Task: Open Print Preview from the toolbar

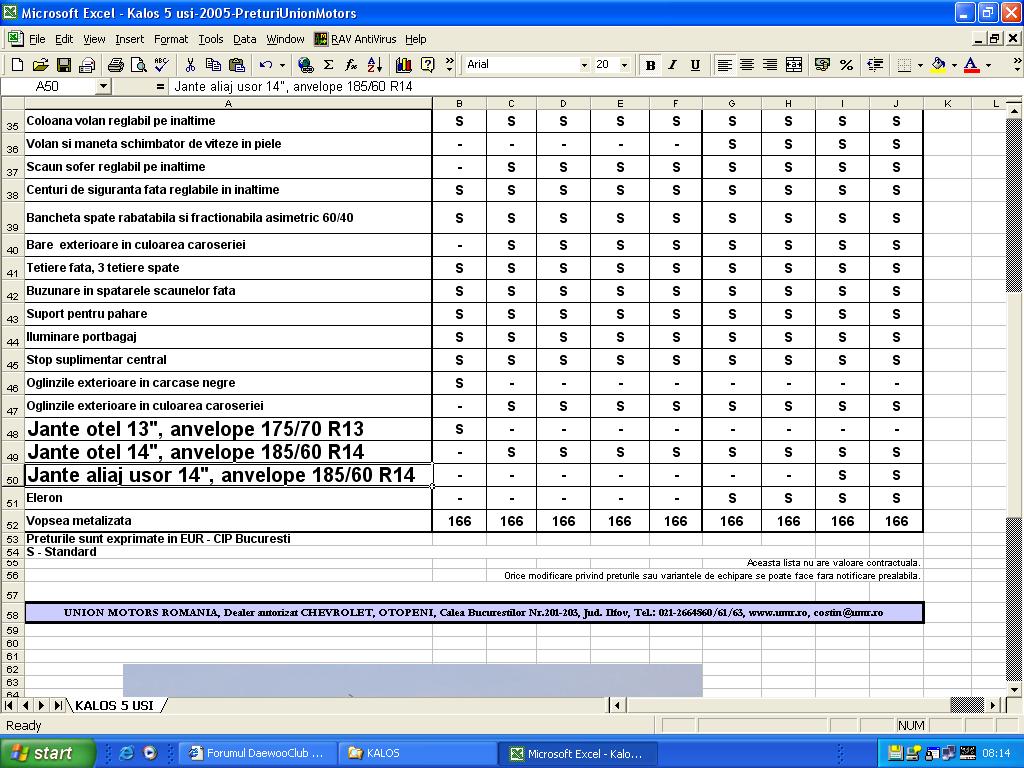Action: 138,65
